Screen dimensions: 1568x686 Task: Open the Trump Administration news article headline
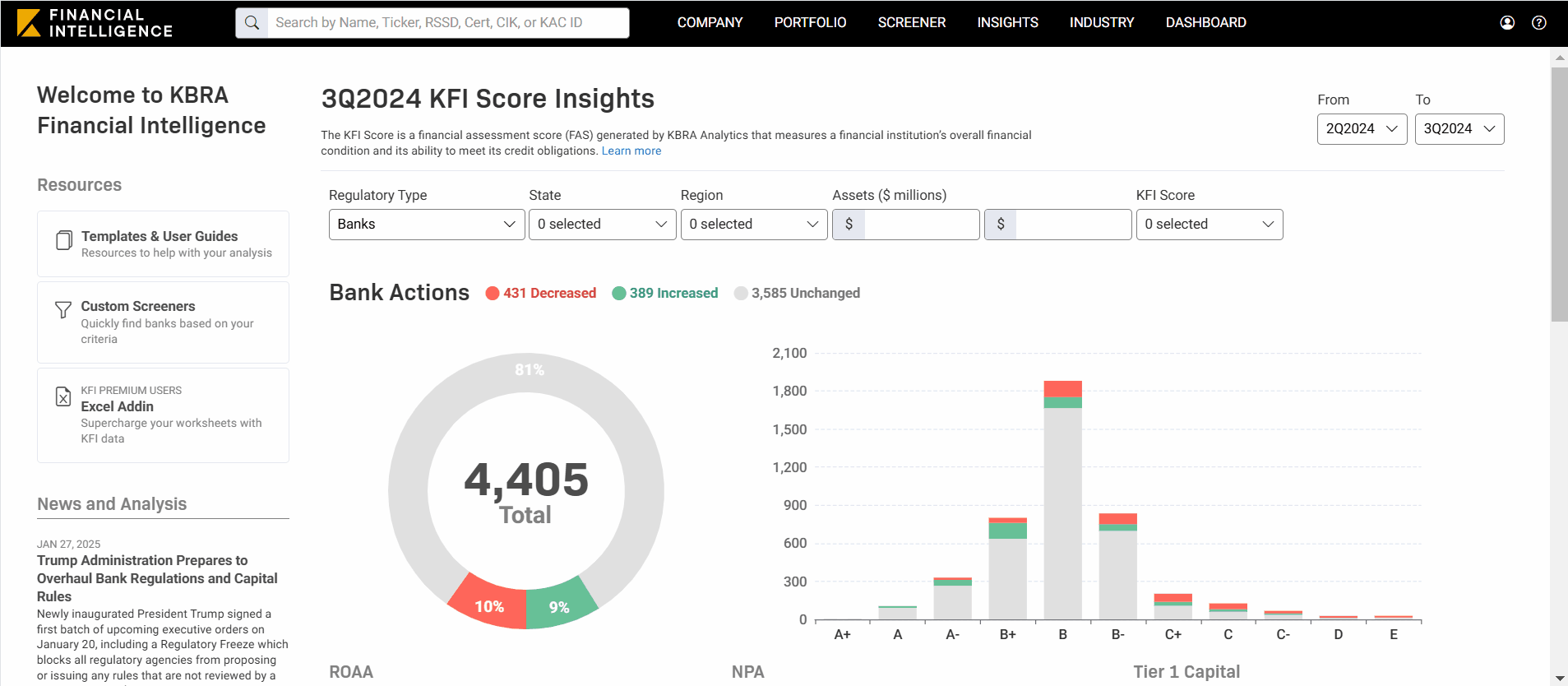[157, 578]
